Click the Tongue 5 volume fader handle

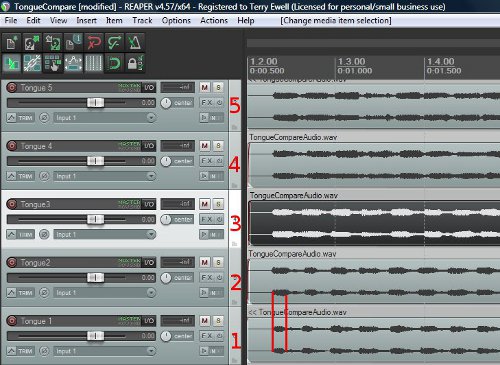pos(95,103)
